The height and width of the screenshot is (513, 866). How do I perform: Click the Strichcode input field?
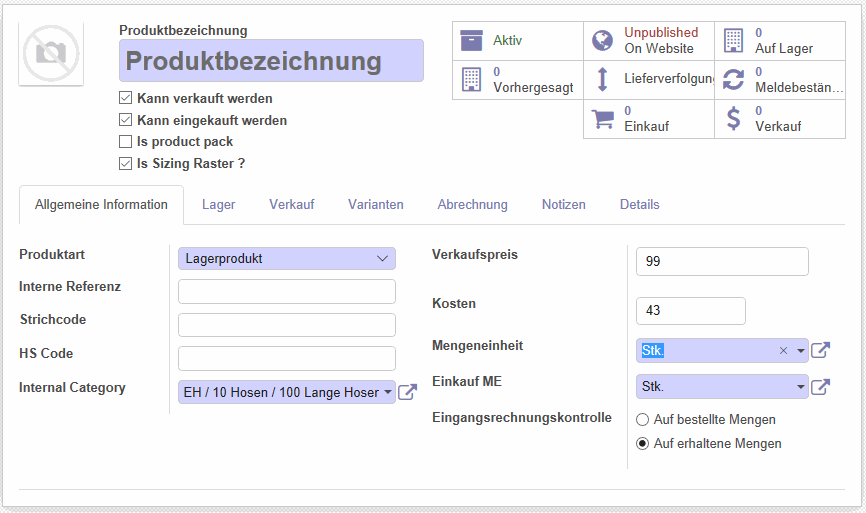pos(287,325)
